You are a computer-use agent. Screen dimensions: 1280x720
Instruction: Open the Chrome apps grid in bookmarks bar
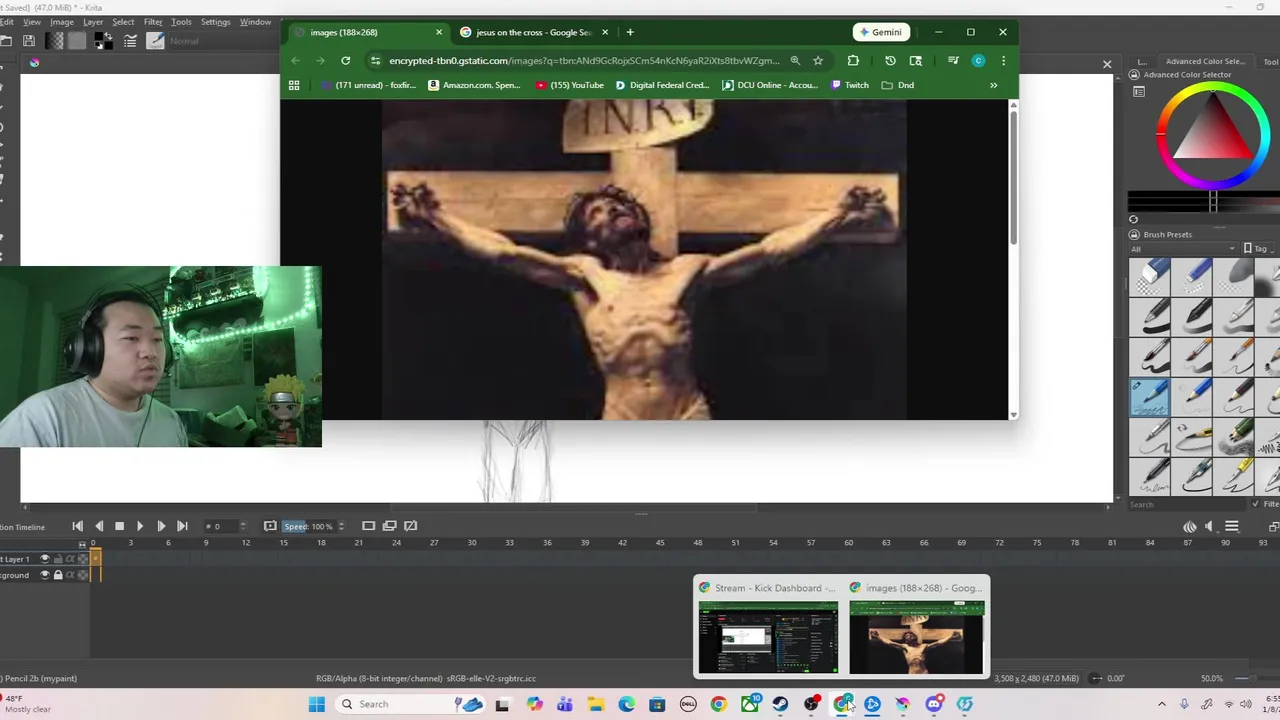click(x=294, y=85)
